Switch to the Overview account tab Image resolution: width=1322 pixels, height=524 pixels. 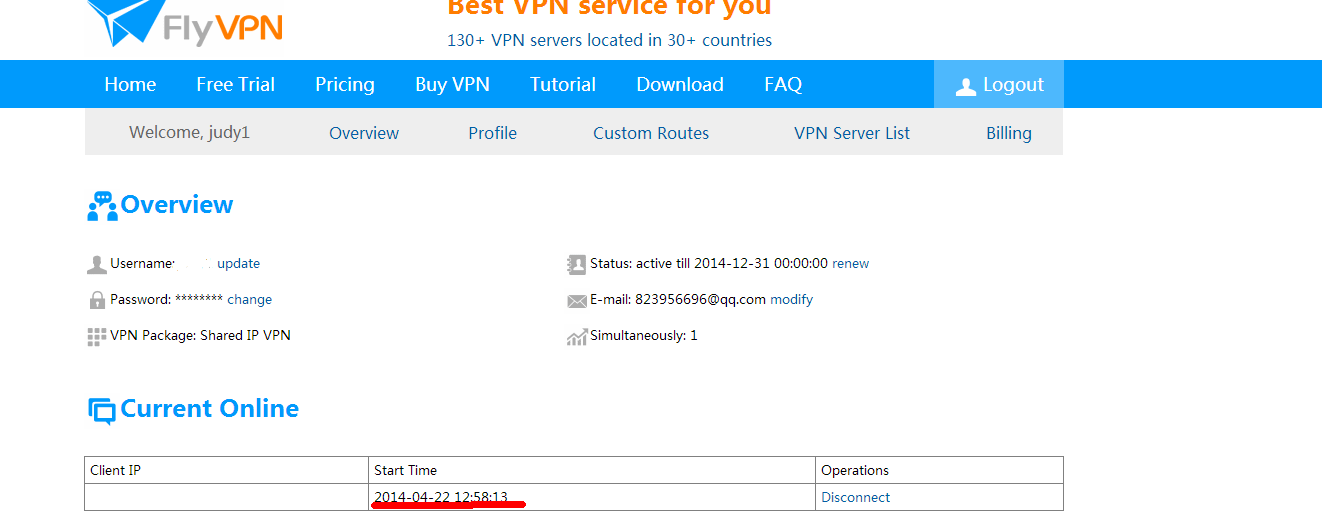coord(364,133)
